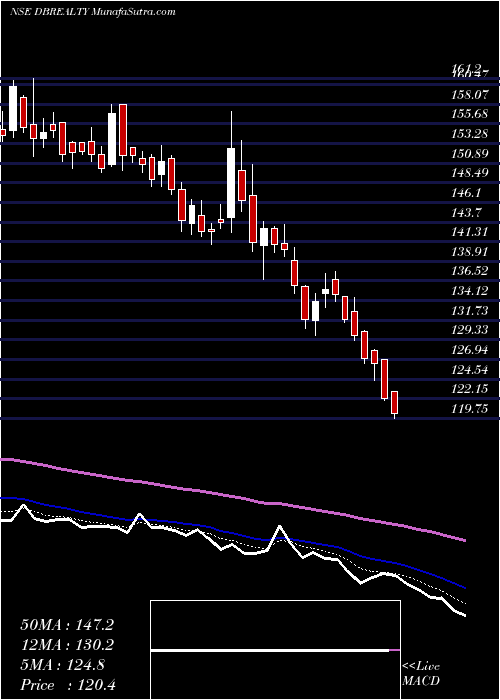Click inside the MACD indicator box

(x=275, y=650)
